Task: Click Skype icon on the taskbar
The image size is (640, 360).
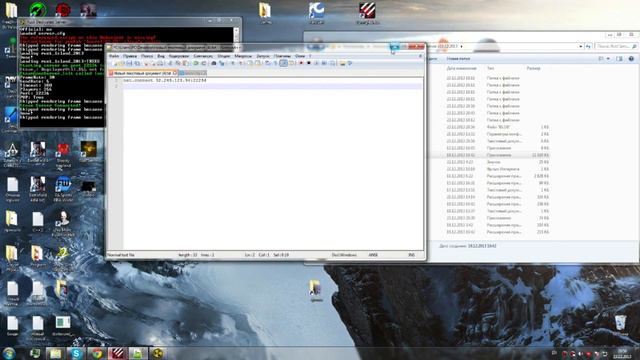Action: point(76,353)
